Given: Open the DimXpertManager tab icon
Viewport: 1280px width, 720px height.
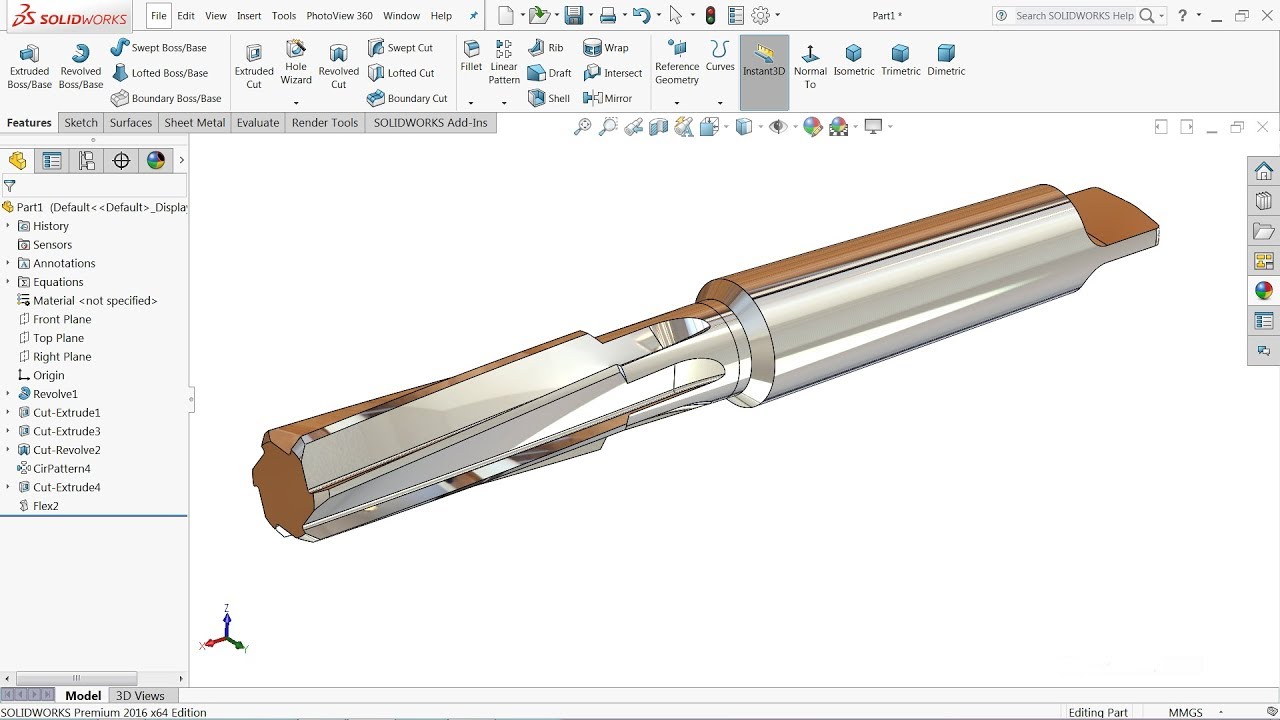Looking at the screenshot, I should [x=121, y=161].
